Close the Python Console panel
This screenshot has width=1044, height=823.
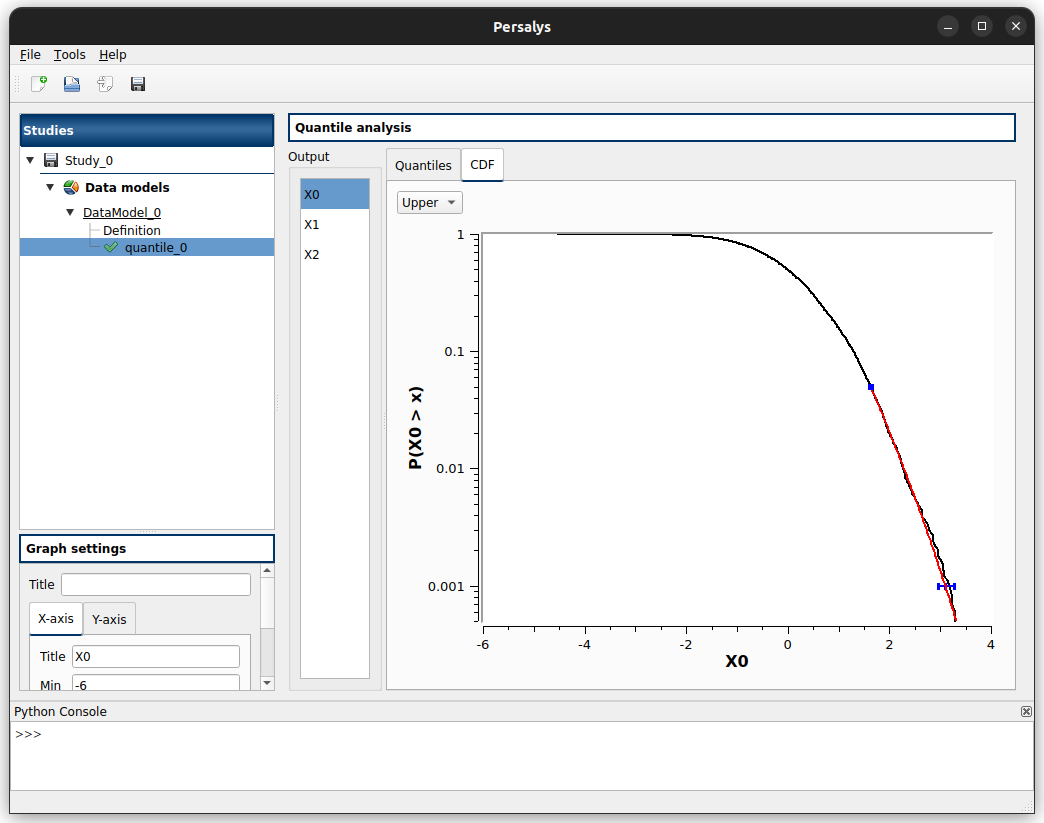click(1026, 711)
